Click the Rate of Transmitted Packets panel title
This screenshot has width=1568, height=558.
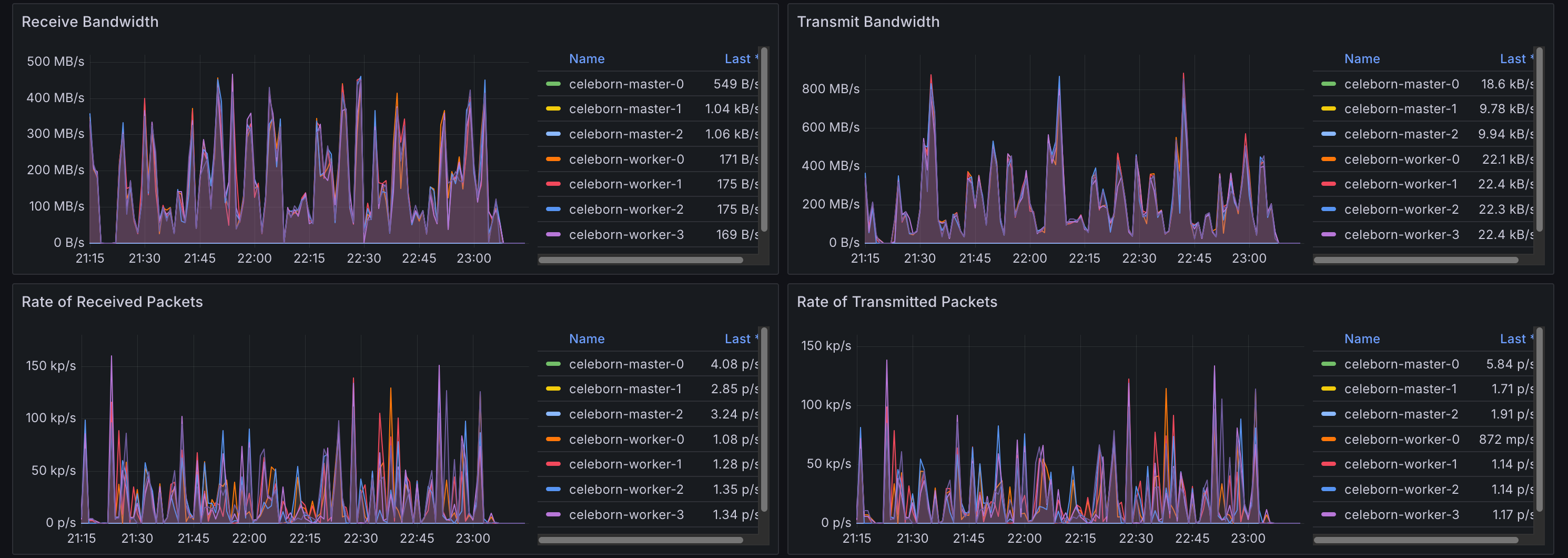[896, 302]
